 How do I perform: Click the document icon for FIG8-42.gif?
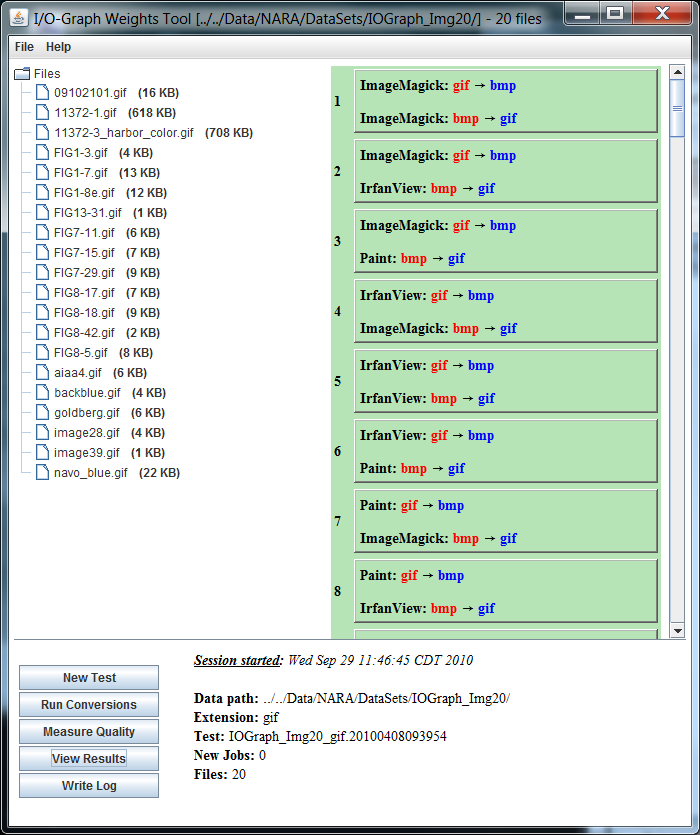click(x=43, y=332)
